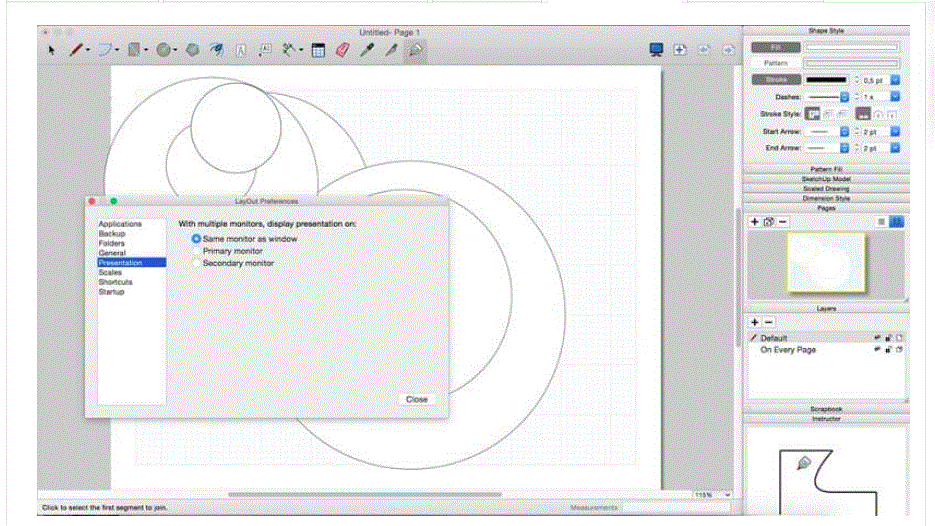
Task: Select the Offset tool
Action: pyautogui.click(x=216, y=50)
